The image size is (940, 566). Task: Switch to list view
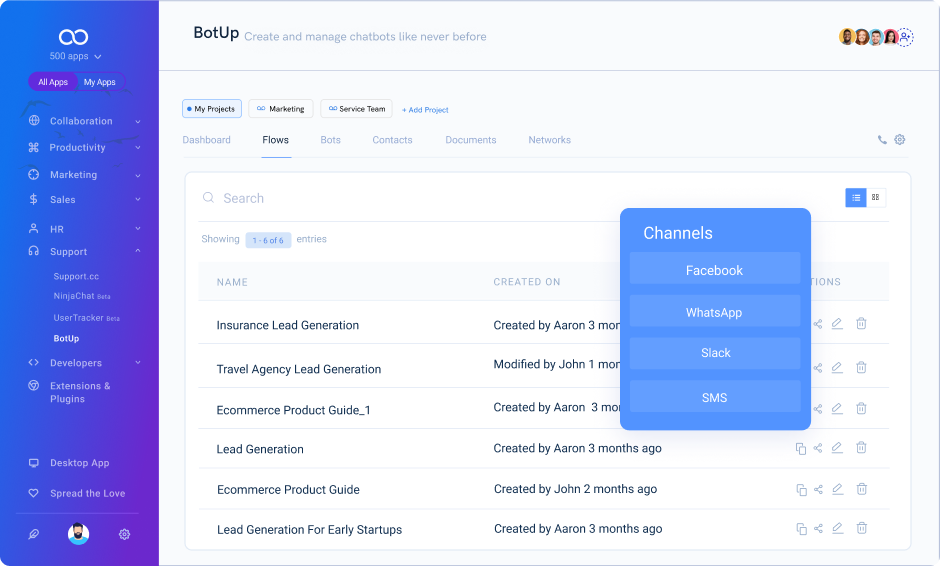coord(856,198)
